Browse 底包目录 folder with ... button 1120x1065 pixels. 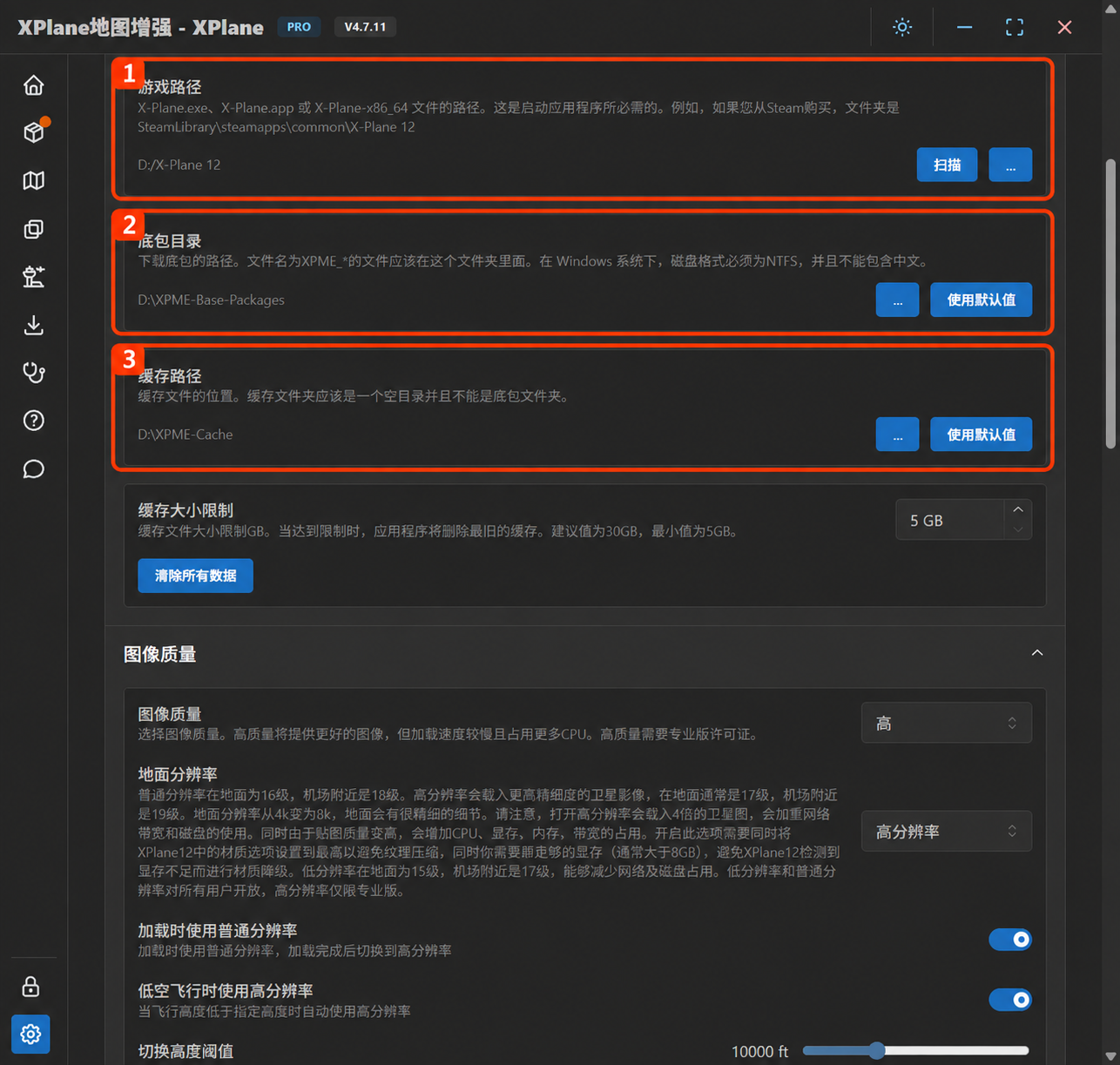(x=897, y=300)
